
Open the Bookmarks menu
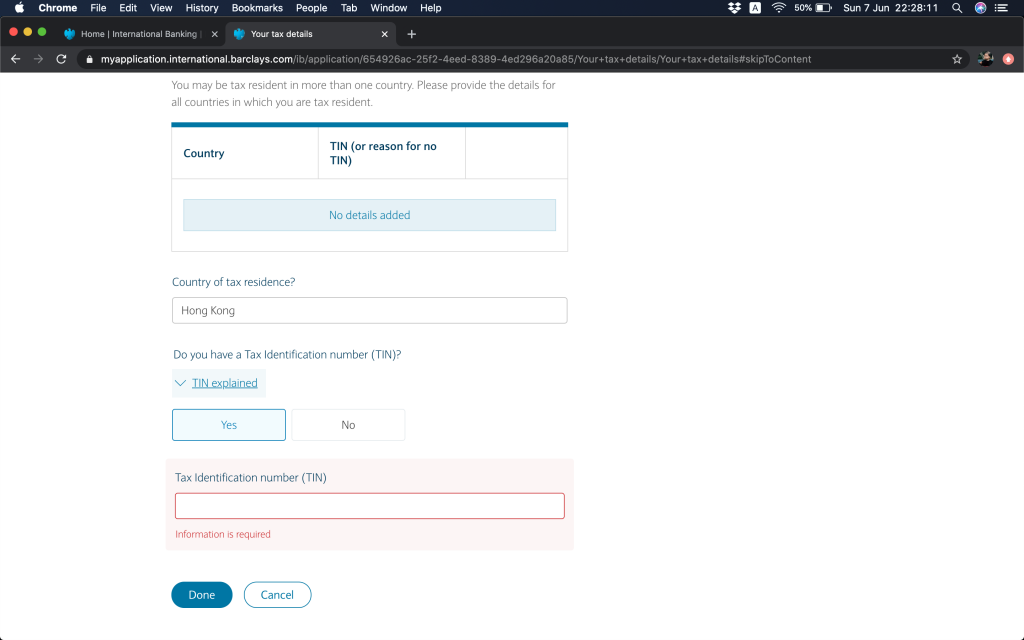(257, 8)
